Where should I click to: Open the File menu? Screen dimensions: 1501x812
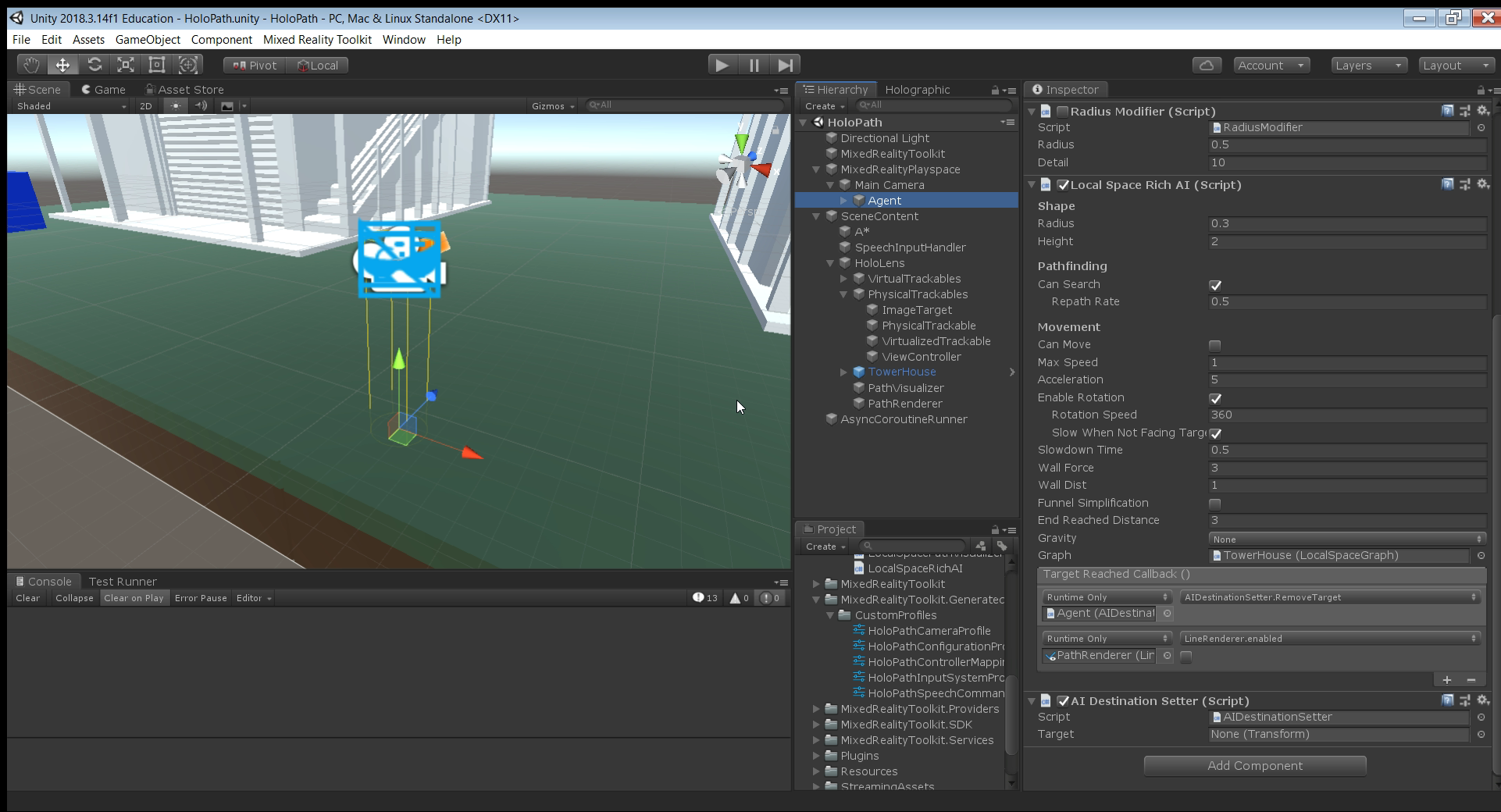(21, 39)
